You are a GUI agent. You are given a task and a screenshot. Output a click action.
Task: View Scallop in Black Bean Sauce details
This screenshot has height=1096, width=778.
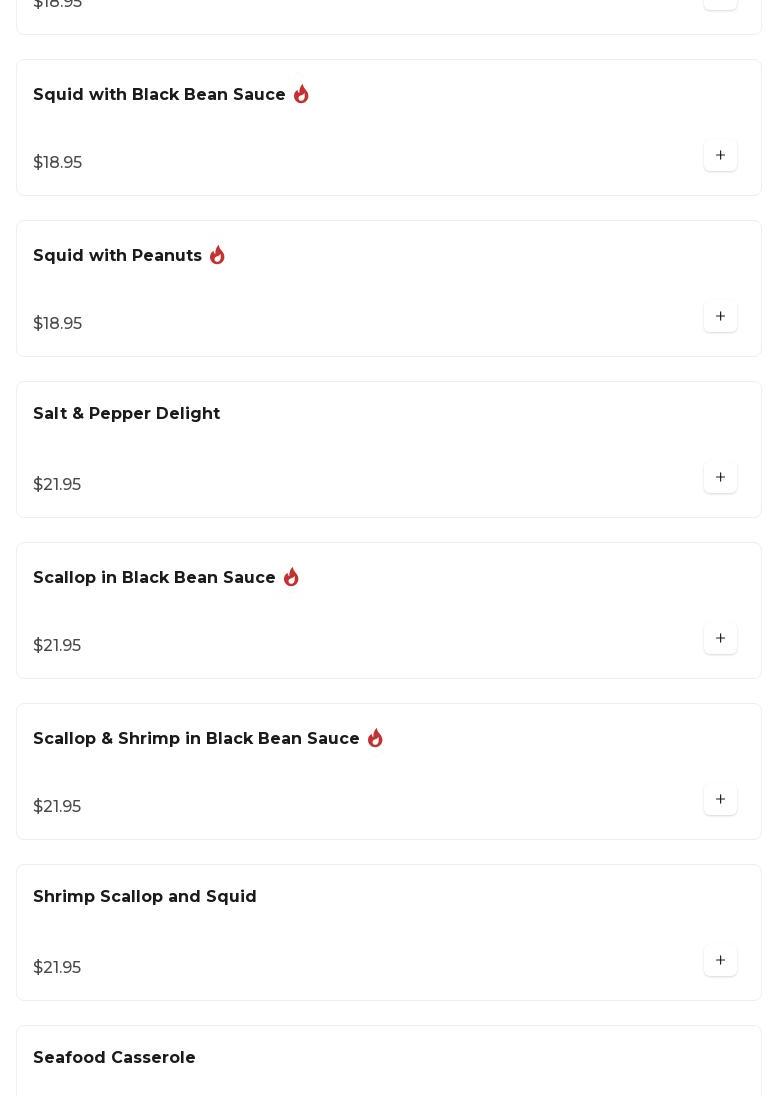[x=154, y=578]
